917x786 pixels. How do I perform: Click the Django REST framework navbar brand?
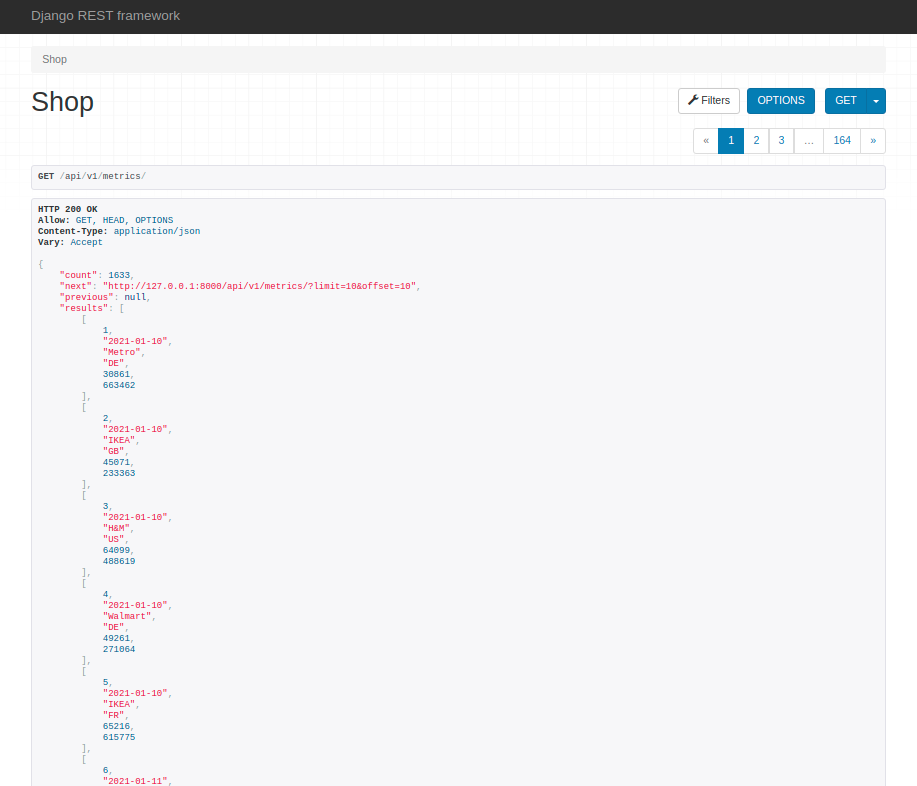tap(105, 16)
